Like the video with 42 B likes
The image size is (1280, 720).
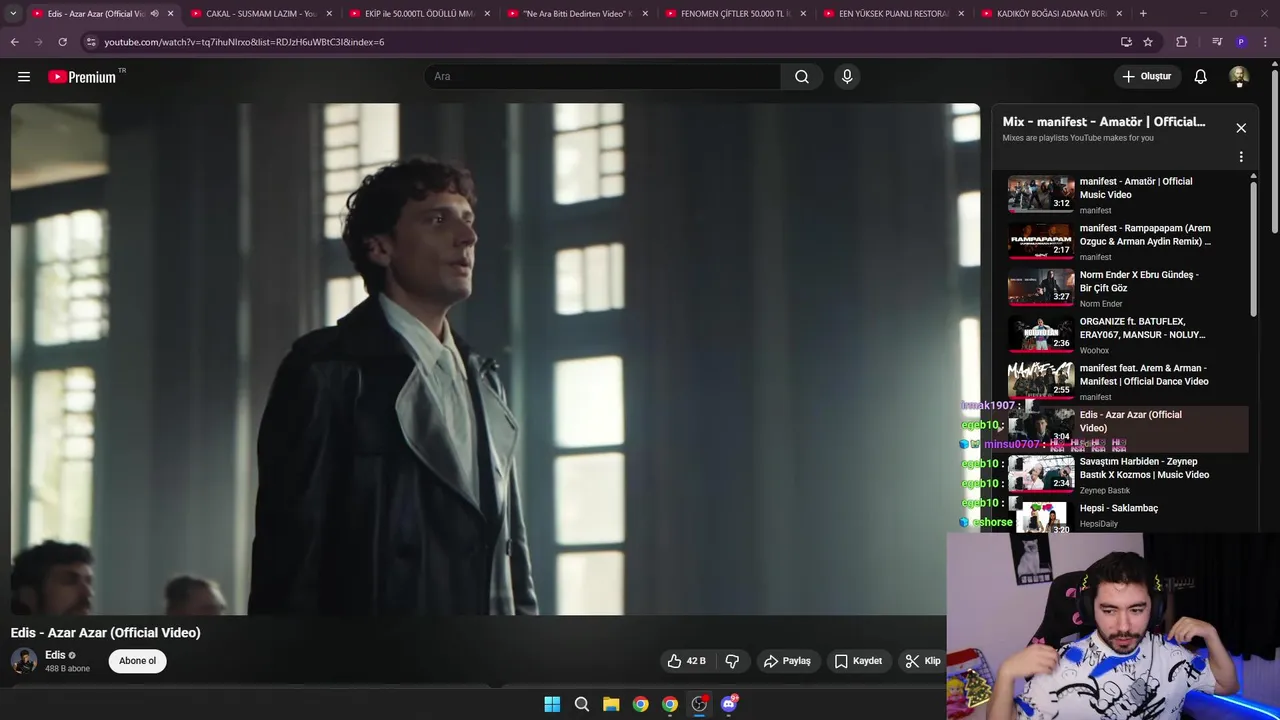click(686, 661)
